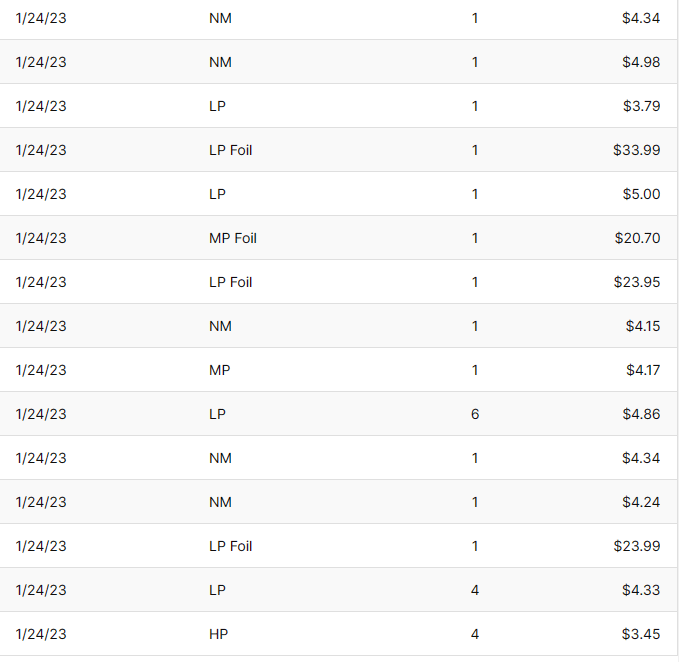Select the MP Foil condition cell
The image size is (679, 662).
(233, 238)
